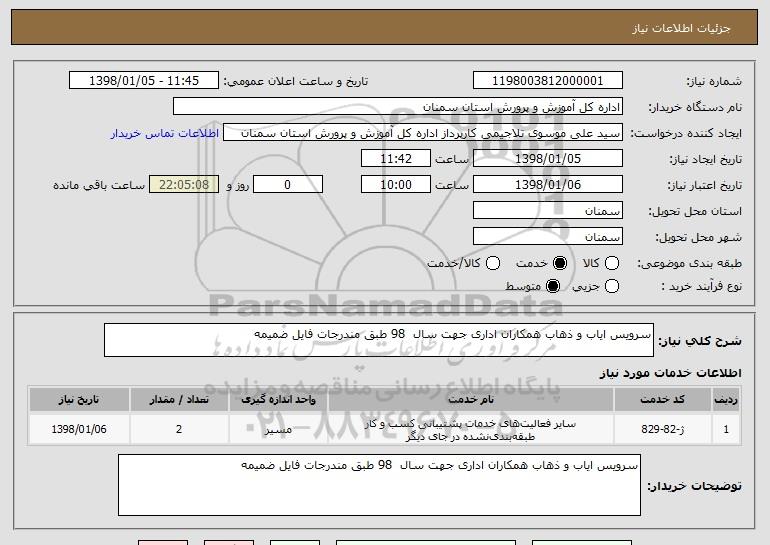
Task: Click the validity date field 1398/01/06
Action: click(x=548, y=185)
